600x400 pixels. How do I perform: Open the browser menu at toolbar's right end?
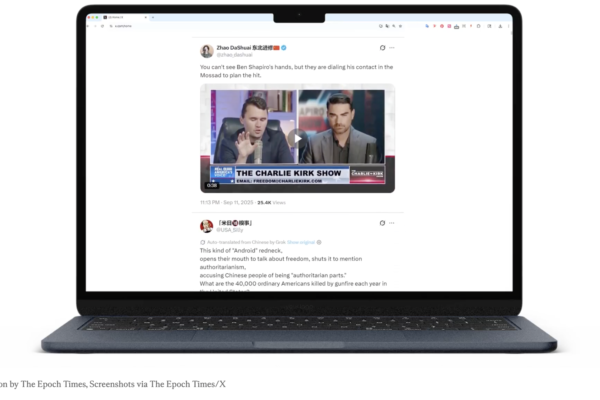[x=511, y=26]
